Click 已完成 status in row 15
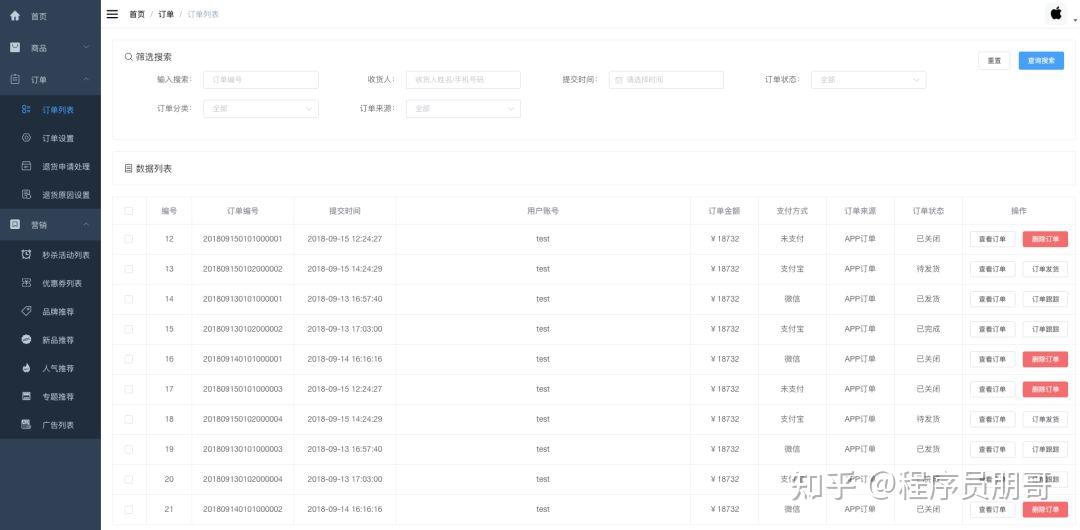 click(928, 329)
